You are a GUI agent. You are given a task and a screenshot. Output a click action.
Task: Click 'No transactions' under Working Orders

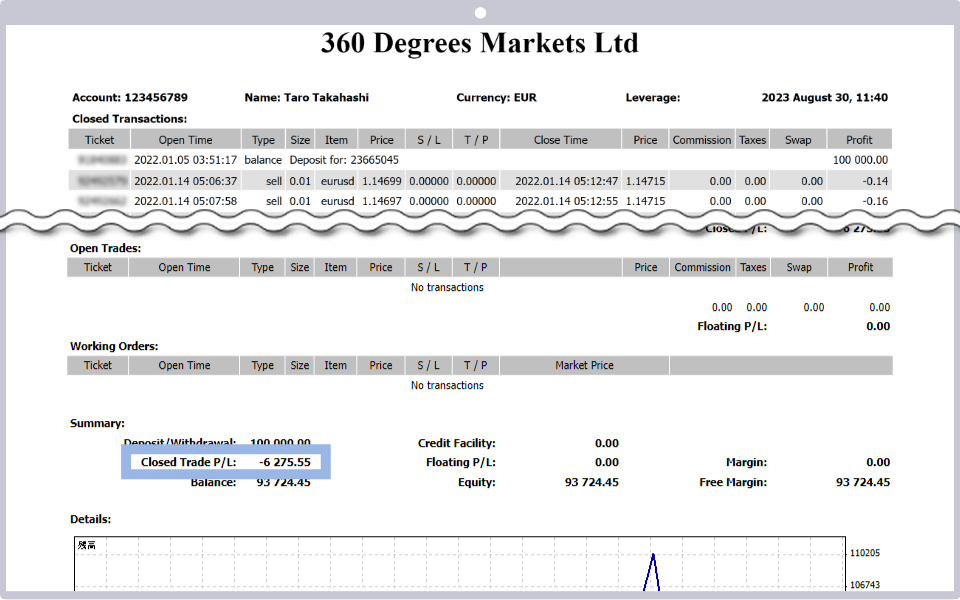[x=447, y=385]
